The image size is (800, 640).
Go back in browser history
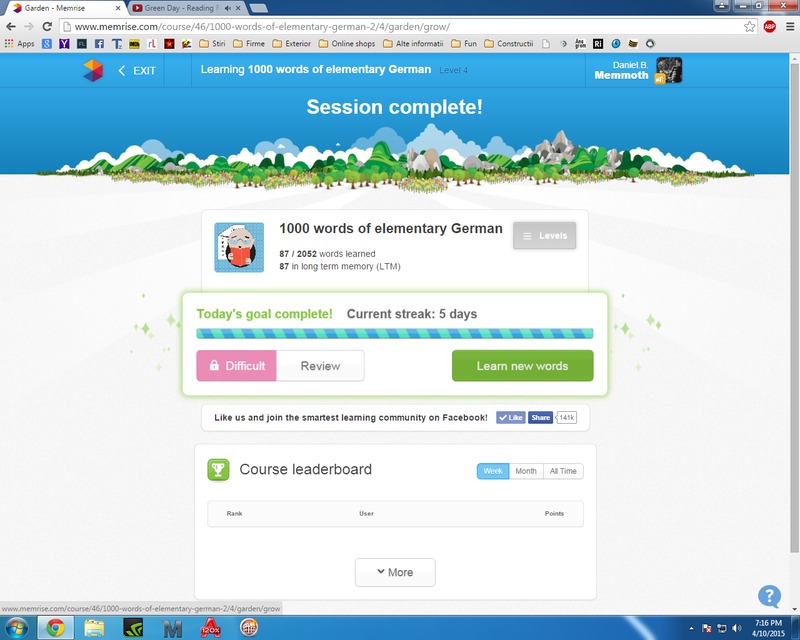point(11,27)
